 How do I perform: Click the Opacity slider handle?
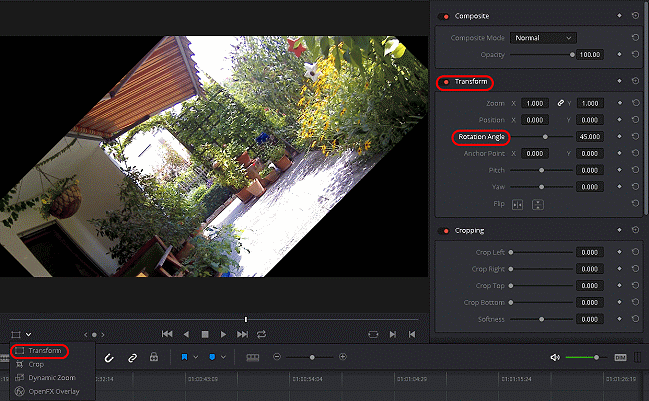click(x=572, y=55)
